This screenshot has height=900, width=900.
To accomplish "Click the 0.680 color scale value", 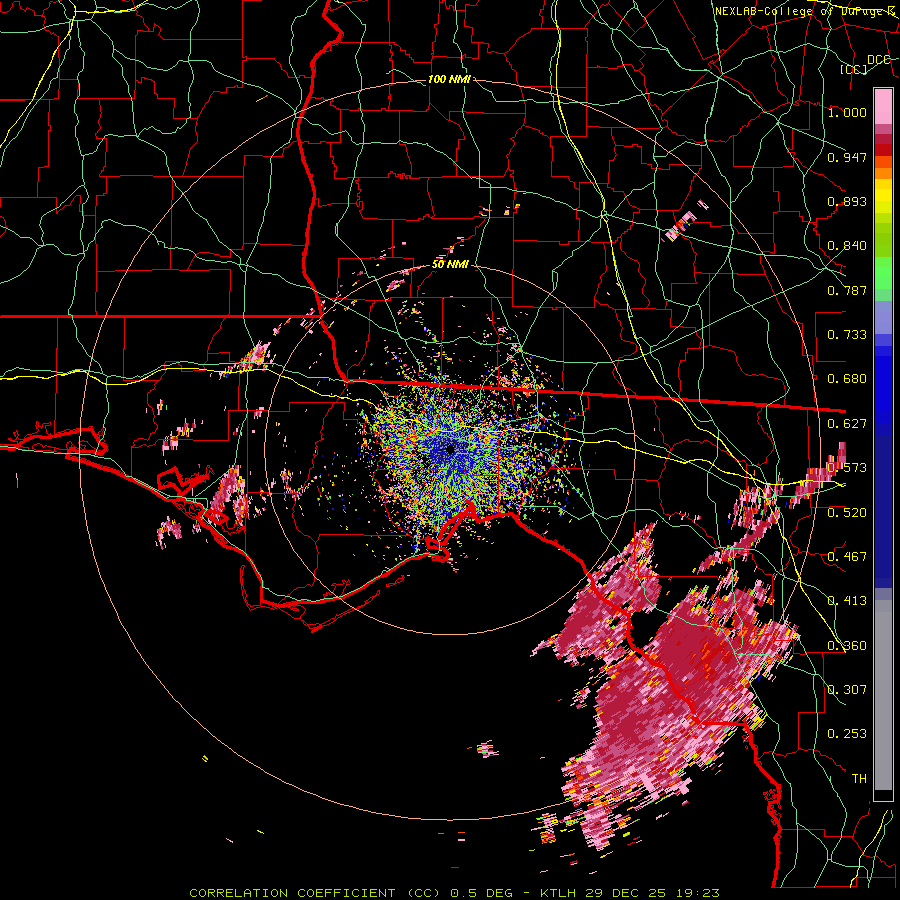I will coord(847,379).
